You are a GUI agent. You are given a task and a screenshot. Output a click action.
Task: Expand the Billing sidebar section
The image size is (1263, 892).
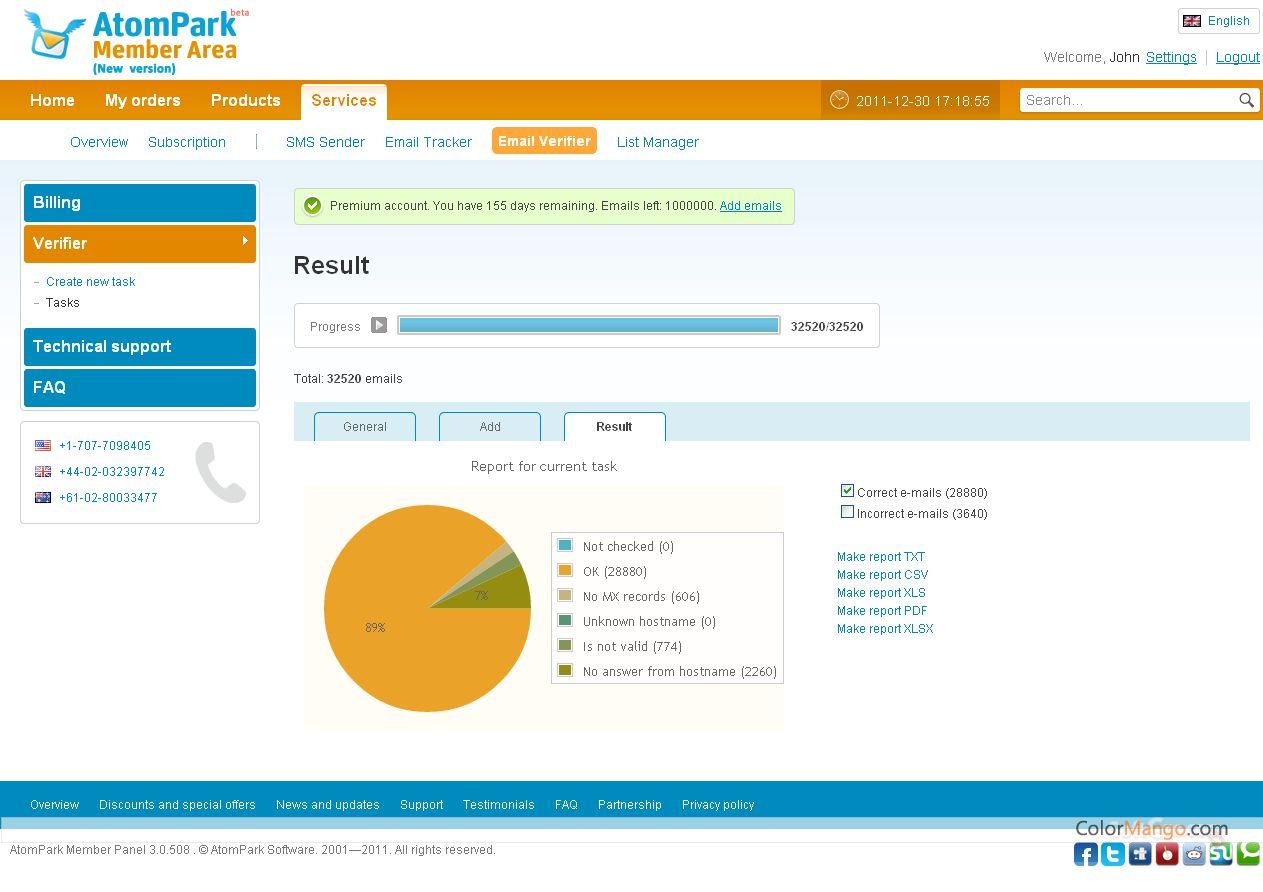point(140,202)
